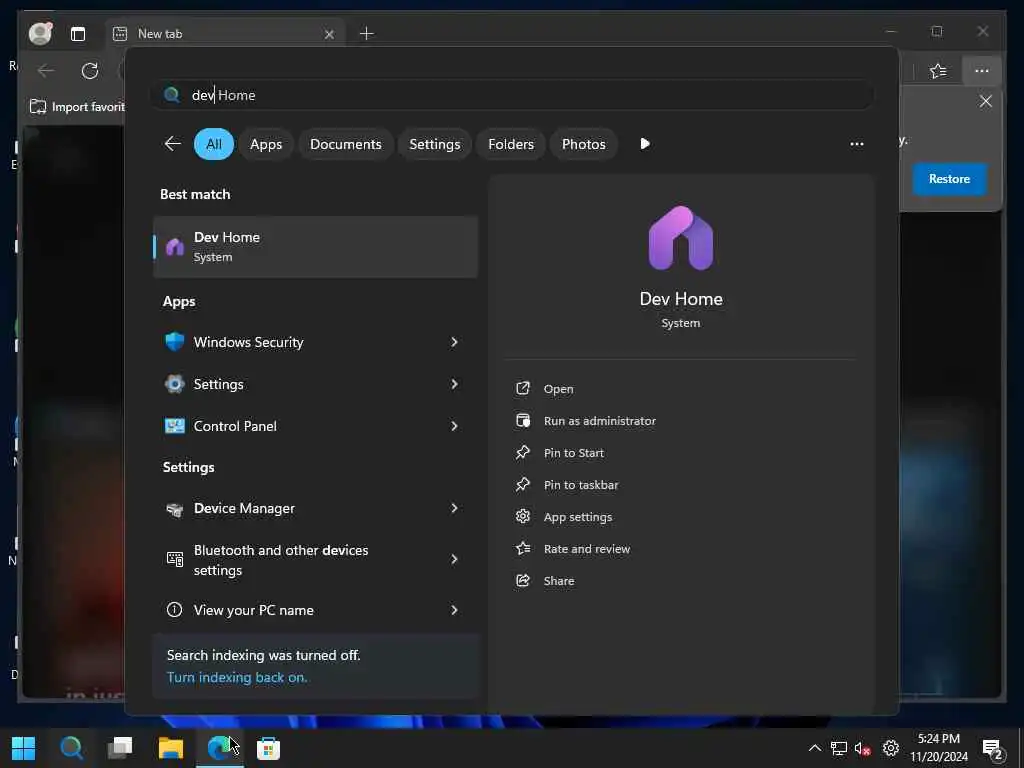Click the large Dev Home app logo
The height and width of the screenshot is (768, 1024).
(x=680, y=238)
